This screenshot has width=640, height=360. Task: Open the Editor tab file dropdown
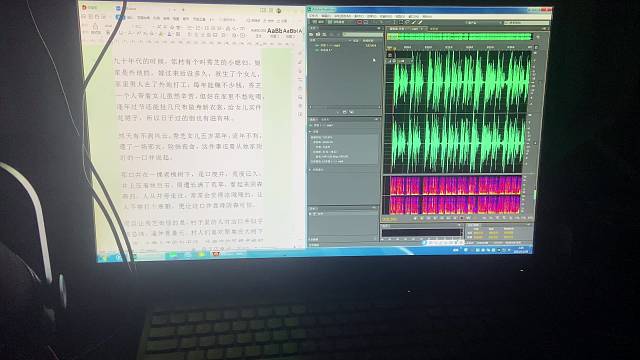point(422,29)
